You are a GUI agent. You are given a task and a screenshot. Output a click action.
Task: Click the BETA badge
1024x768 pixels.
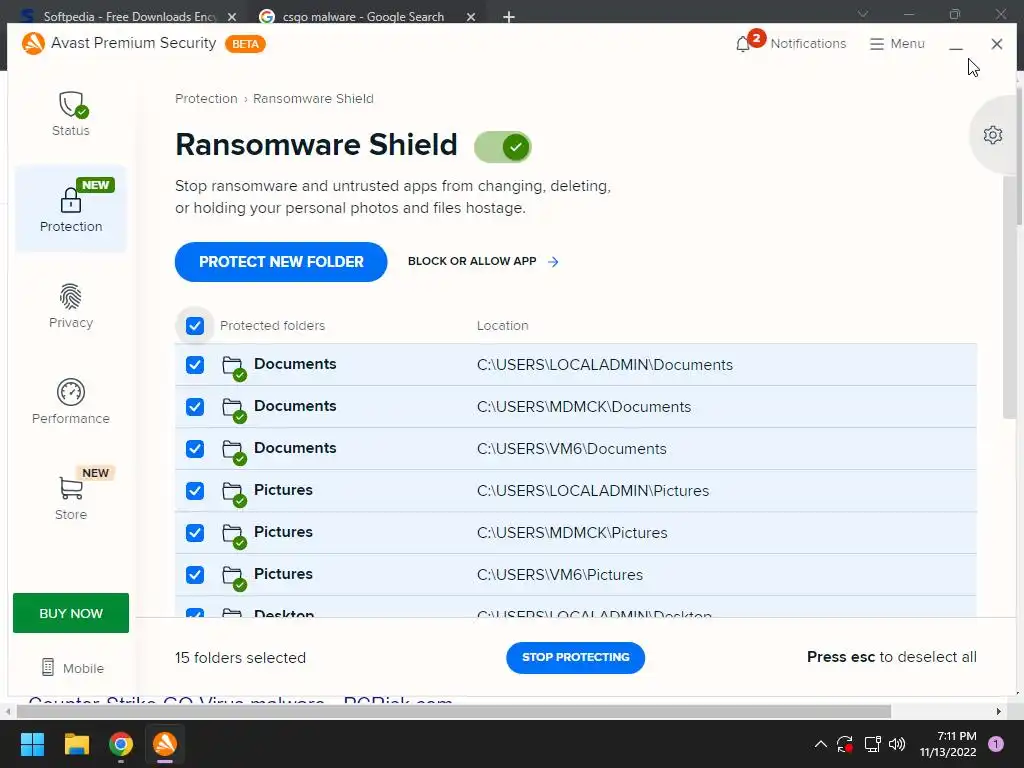pyautogui.click(x=246, y=44)
